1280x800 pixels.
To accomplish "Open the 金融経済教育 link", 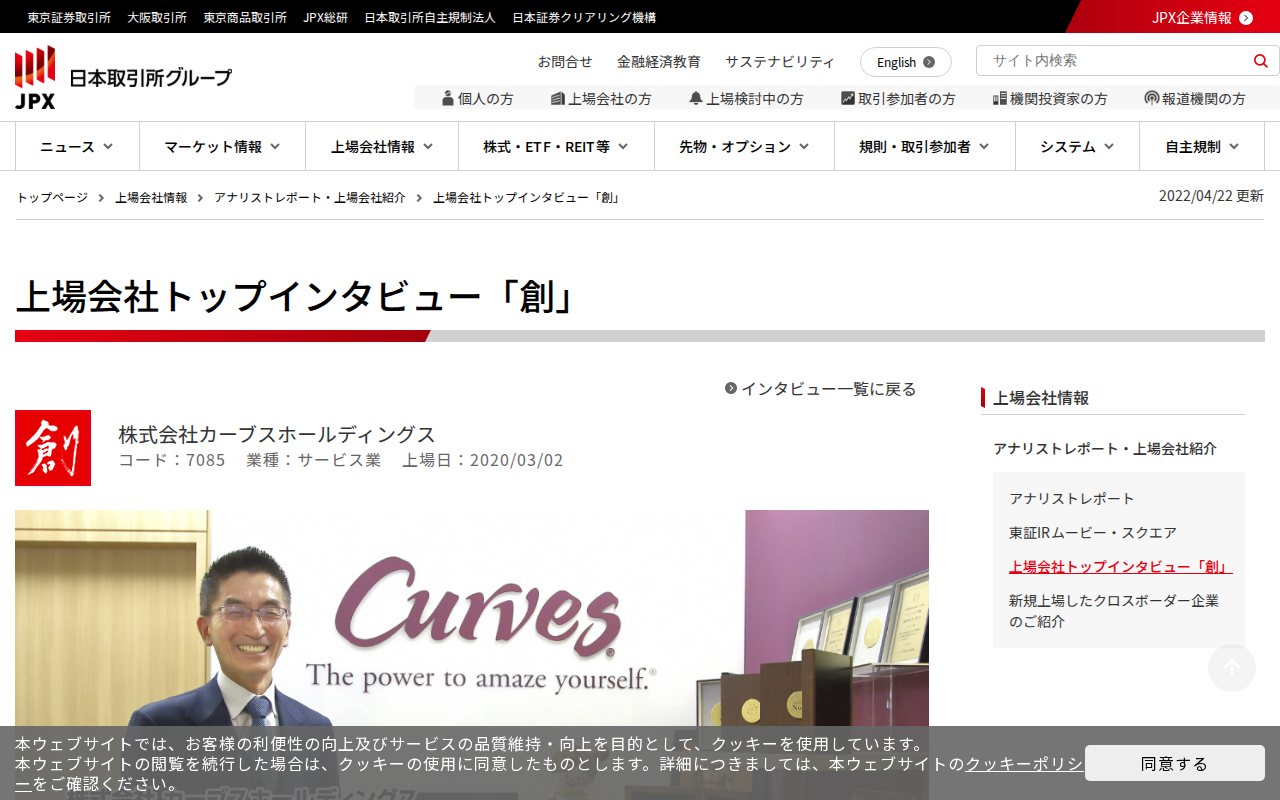I will click(x=659, y=62).
